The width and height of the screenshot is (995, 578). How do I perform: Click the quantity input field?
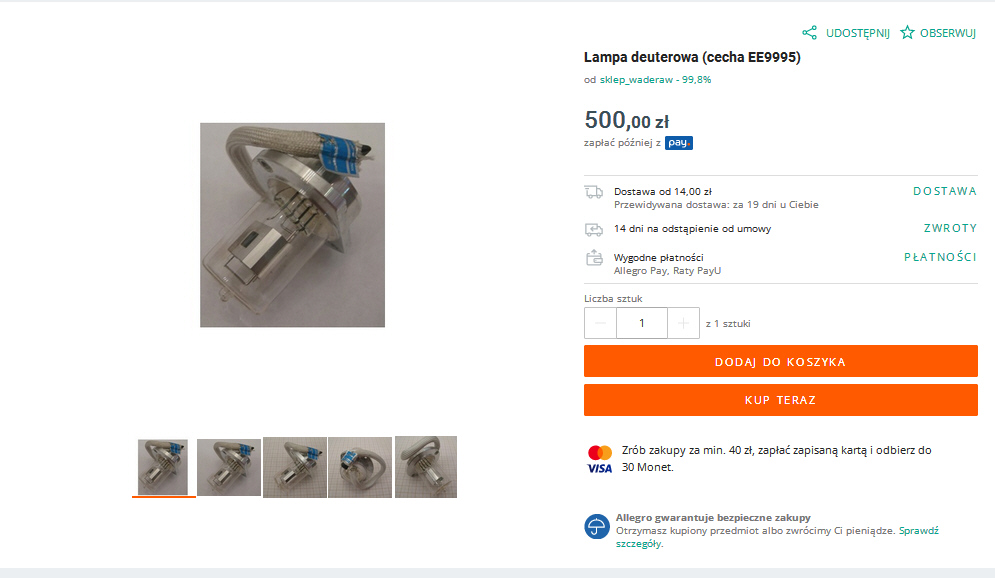pos(642,324)
